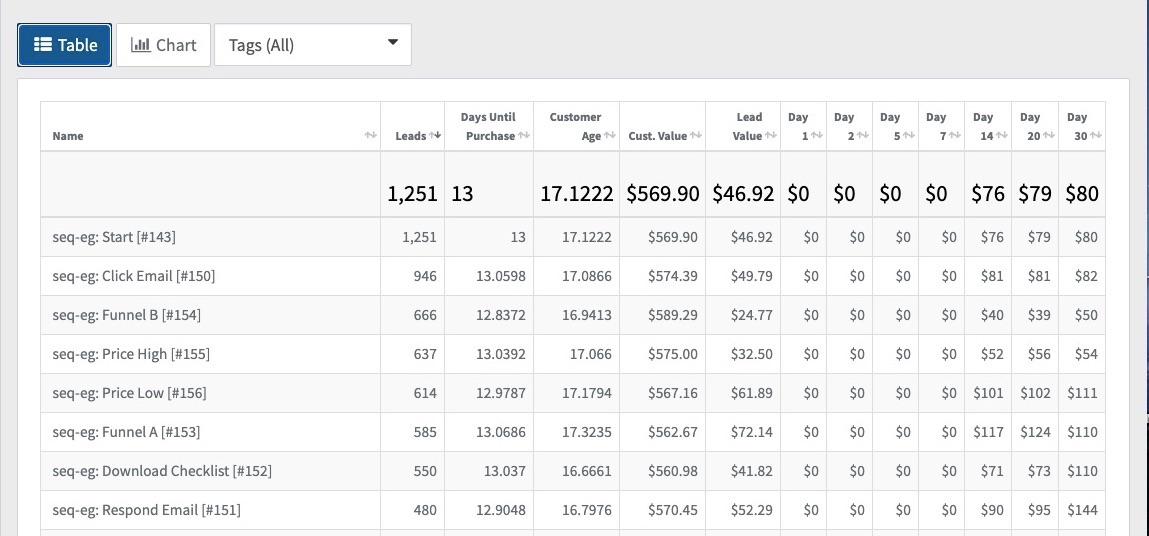Click leads value 637 for Price High
Image resolution: width=1149 pixels, height=536 pixels.
tap(424, 354)
